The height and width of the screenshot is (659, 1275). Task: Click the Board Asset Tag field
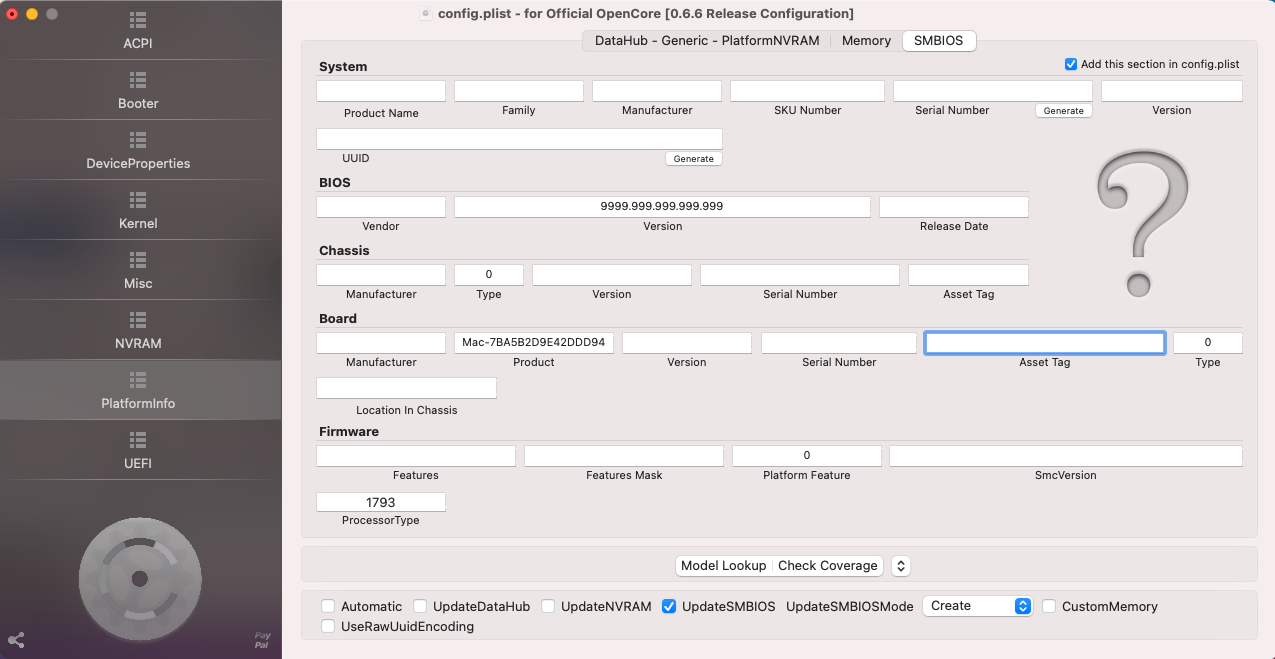pos(1045,343)
